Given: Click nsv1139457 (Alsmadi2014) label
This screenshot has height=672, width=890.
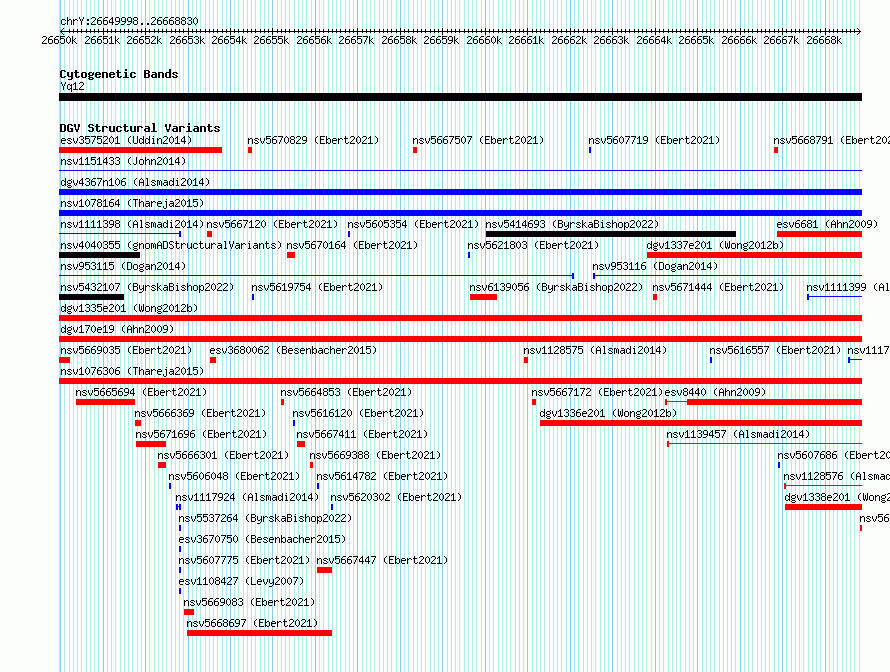Looking at the screenshot, I should (738, 434).
